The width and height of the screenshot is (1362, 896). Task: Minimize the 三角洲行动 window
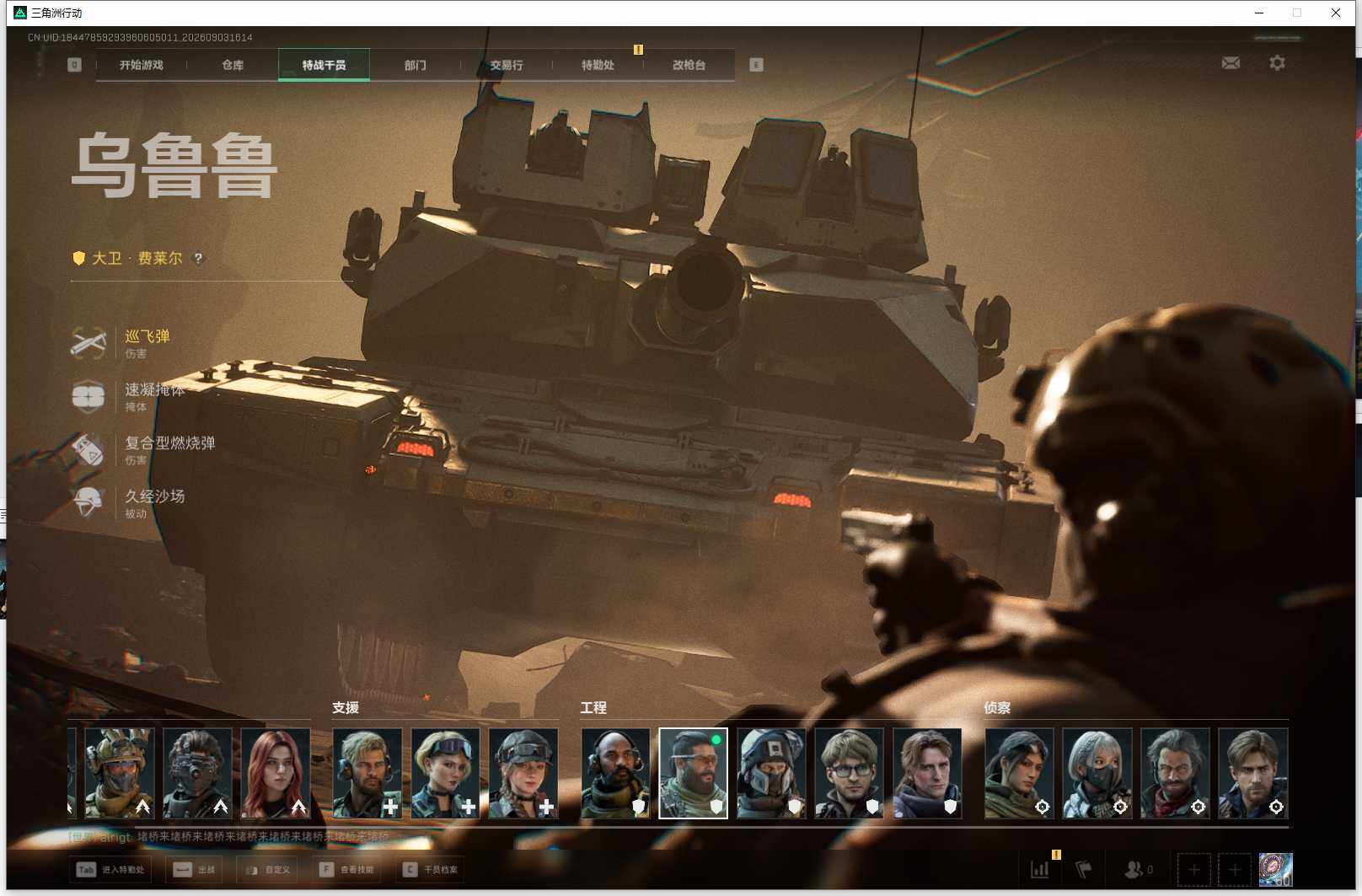coord(1259,13)
